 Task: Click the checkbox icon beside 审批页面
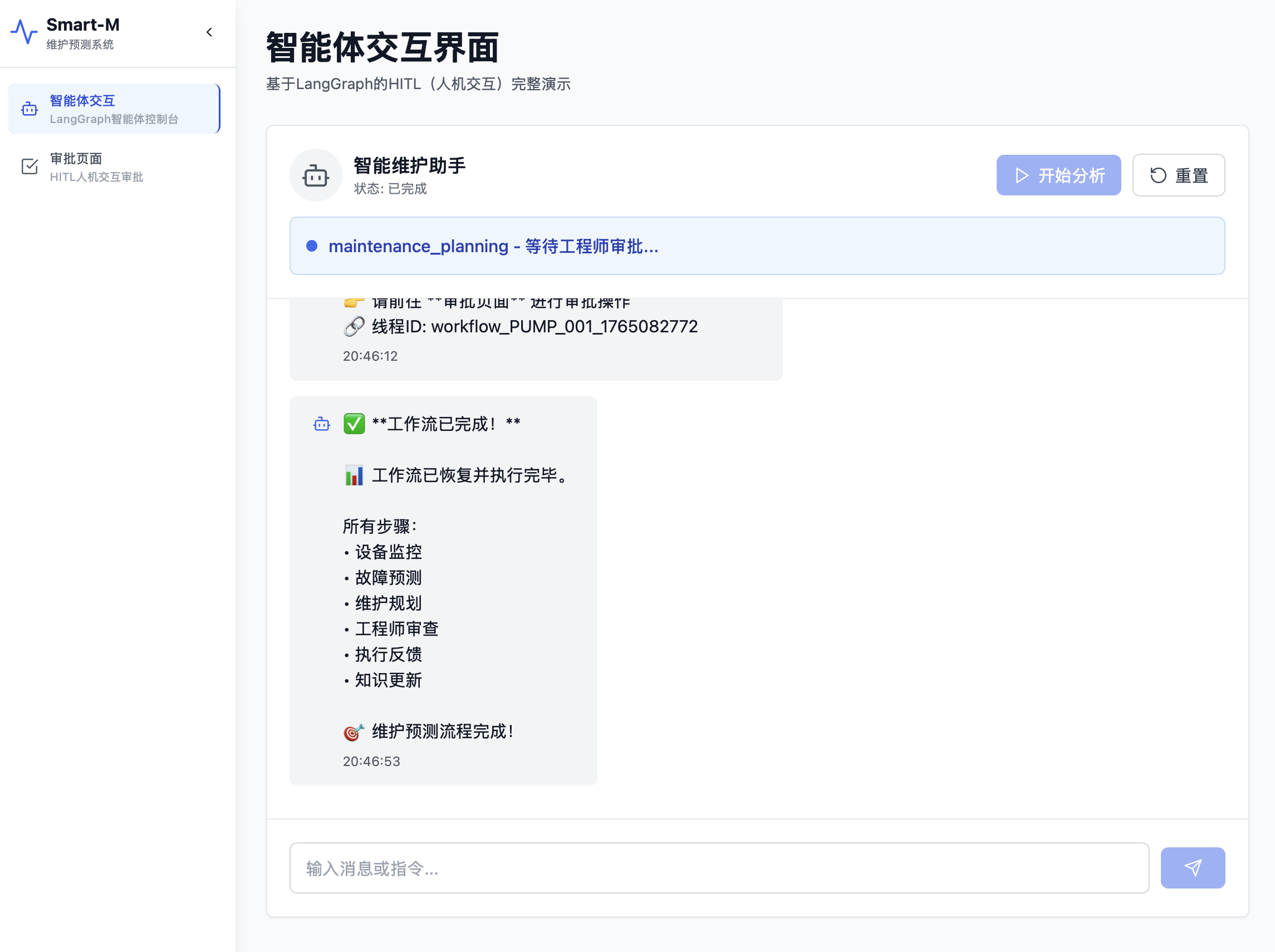[x=30, y=166]
